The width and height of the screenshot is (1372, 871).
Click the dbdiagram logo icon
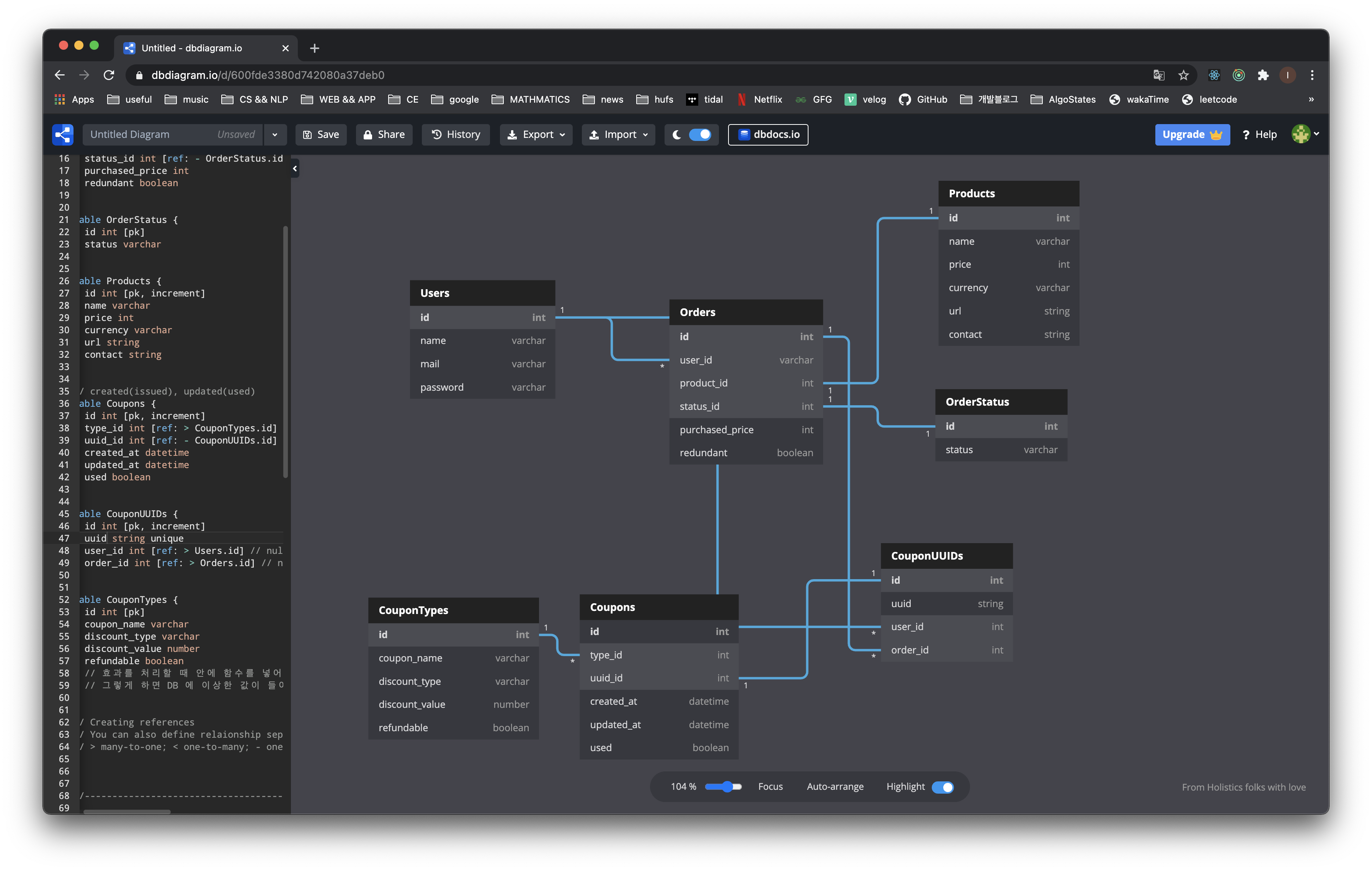(x=63, y=134)
